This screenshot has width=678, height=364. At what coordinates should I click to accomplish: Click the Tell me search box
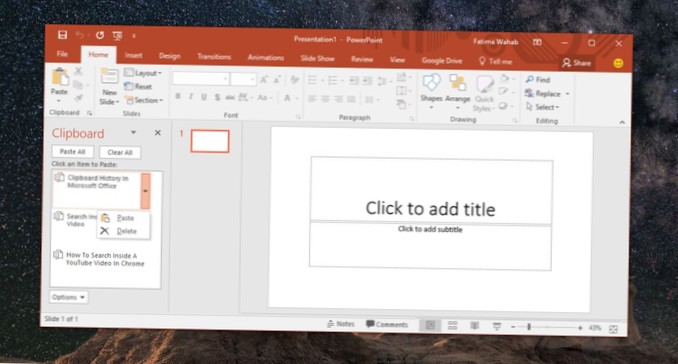pyautogui.click(x=496, y=61)
